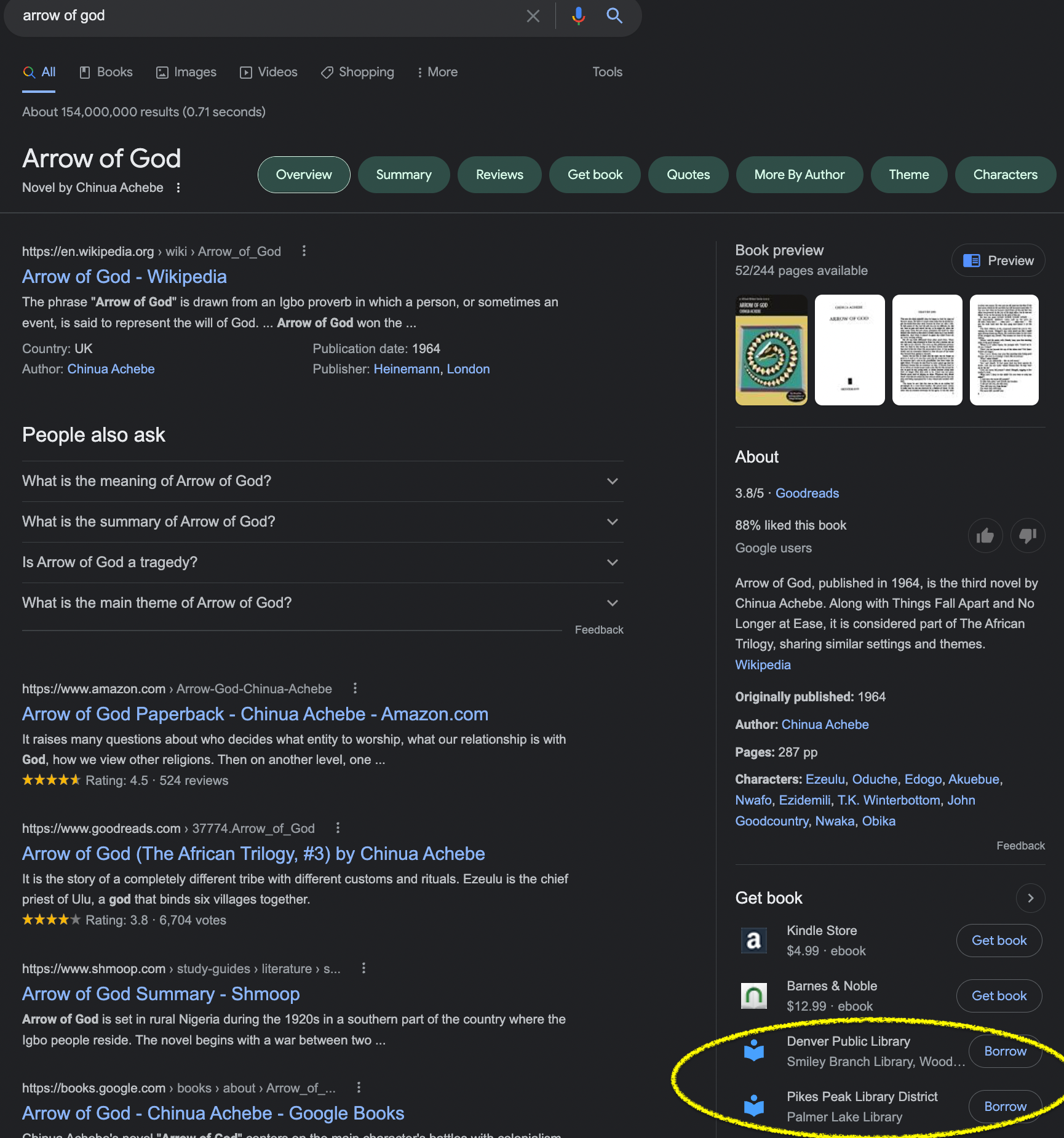
Task: Open the three-dot menu for Wikipedia result
Action: [304, 251]
